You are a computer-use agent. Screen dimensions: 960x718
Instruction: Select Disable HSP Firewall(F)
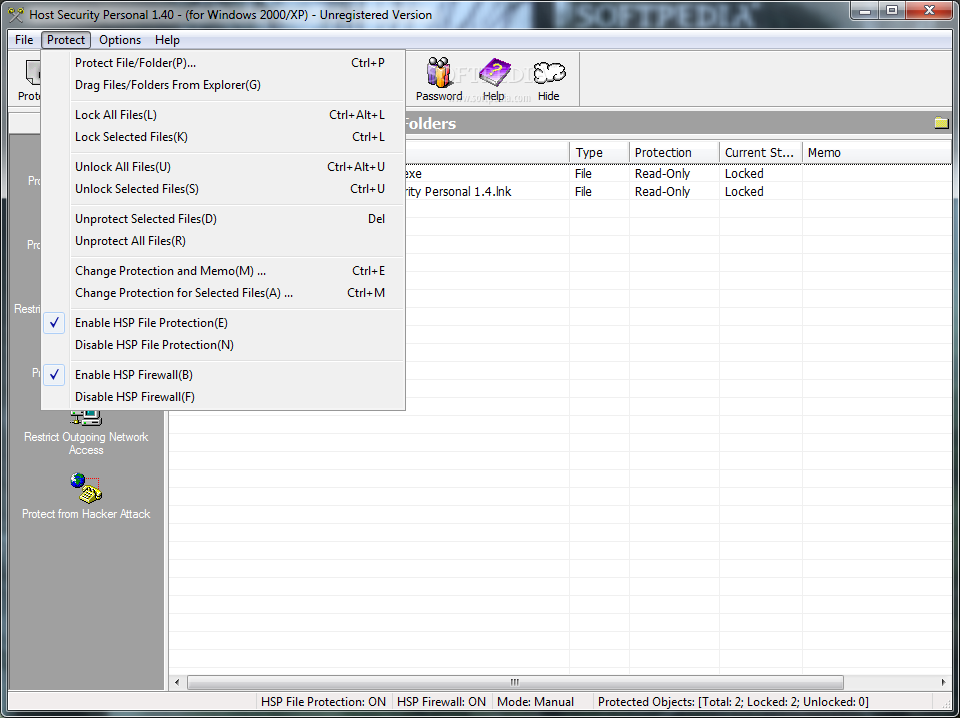point(223,397)
